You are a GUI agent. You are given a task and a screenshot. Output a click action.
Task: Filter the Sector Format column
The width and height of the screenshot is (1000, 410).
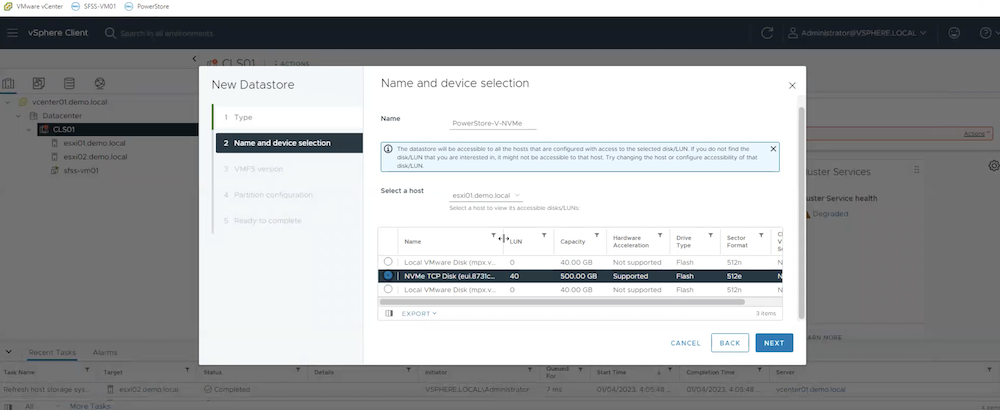[761, 235]
